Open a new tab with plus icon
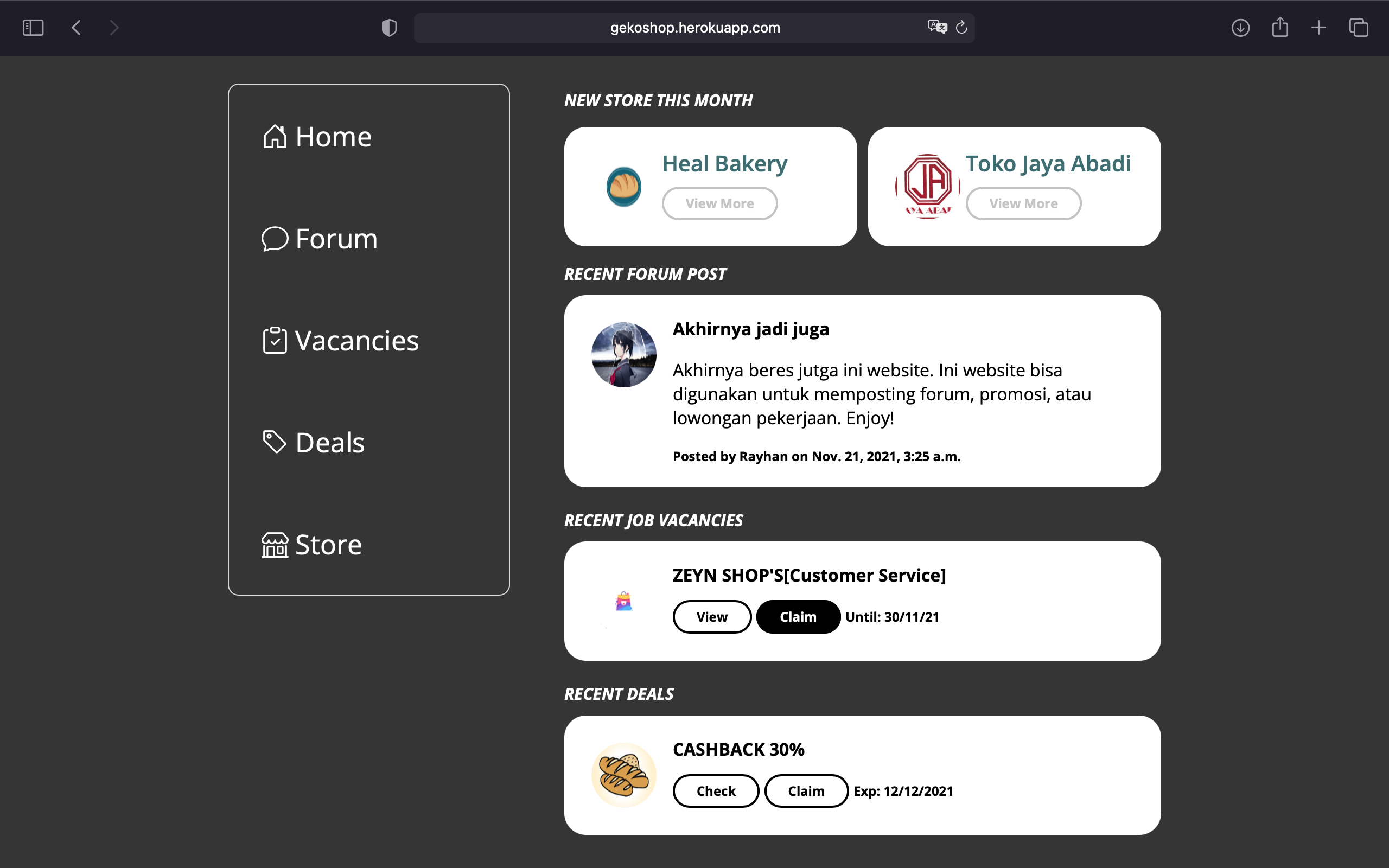 click(x=1319, y=28)
